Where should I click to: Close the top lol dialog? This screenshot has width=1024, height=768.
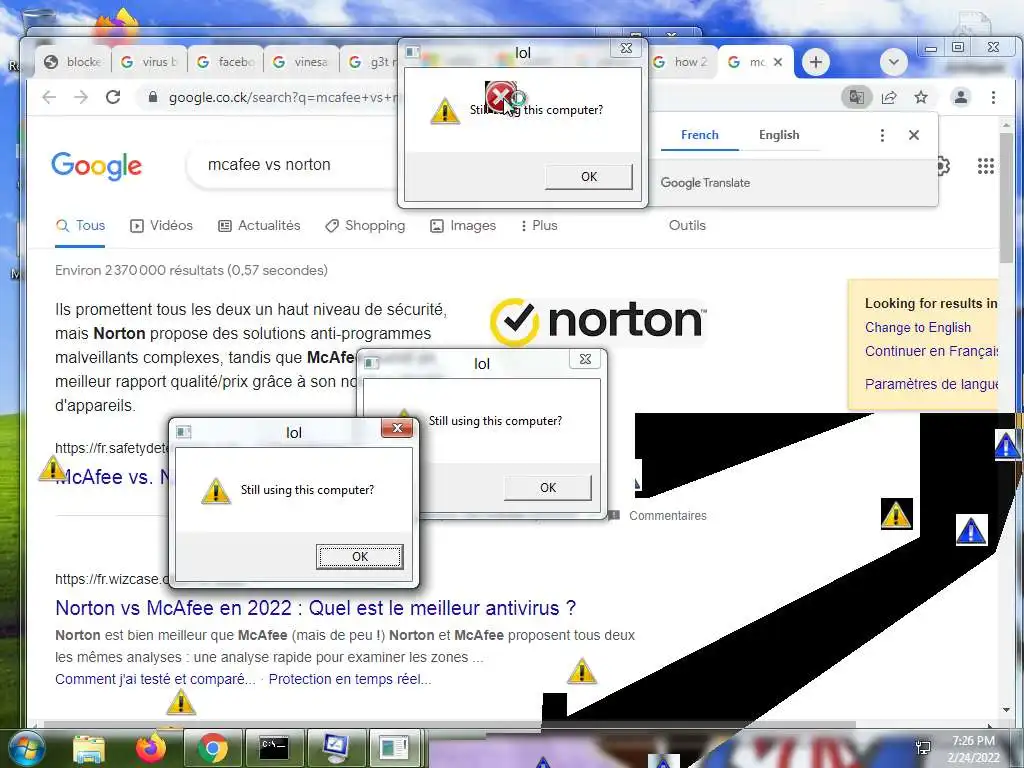[626, 48]
